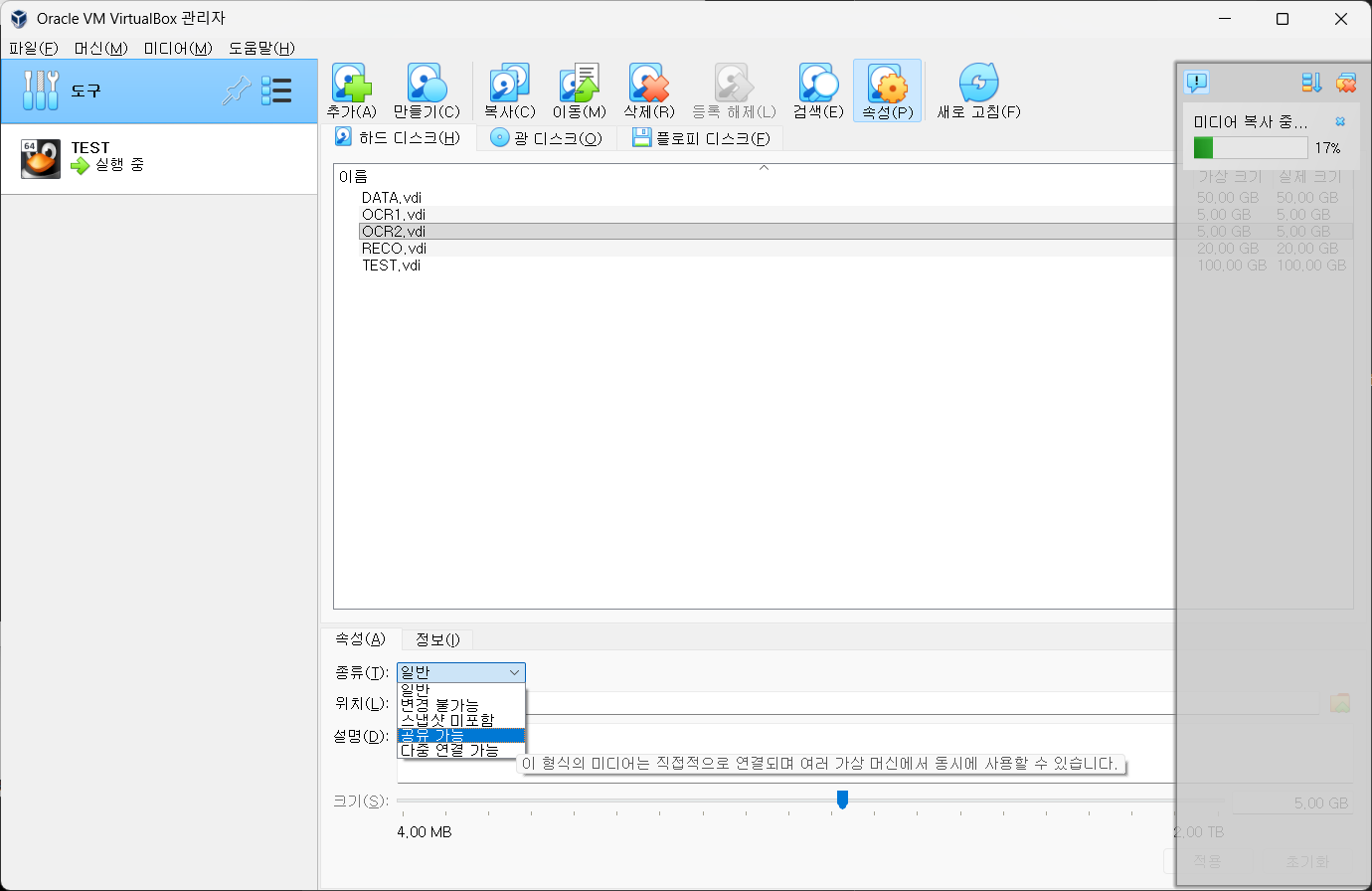
Task: Select OCR1.vdi in the disk list
Action: (394, 215)
